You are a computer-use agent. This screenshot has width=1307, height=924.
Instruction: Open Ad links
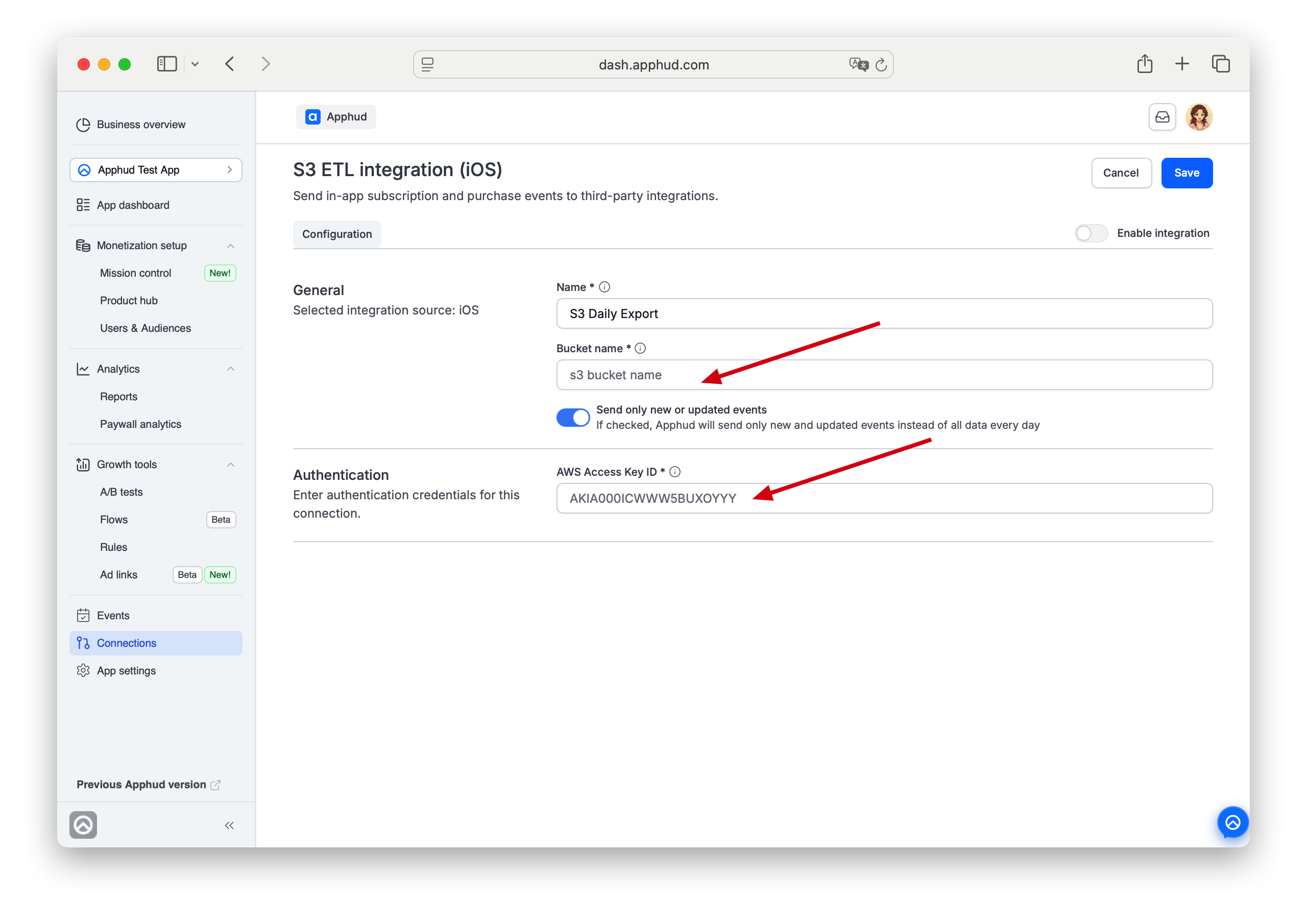pyautogui.click(x=118, y=574)
